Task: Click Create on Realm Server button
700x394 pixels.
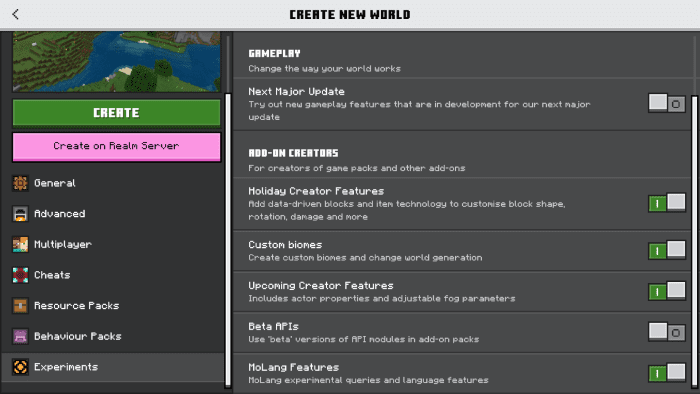Action: tap(117, 146)
